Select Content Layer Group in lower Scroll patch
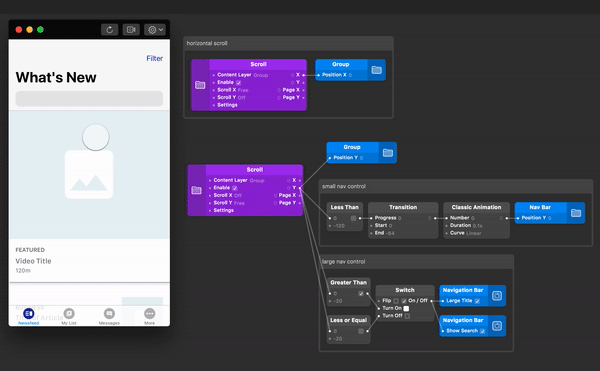 coord(239,180)
